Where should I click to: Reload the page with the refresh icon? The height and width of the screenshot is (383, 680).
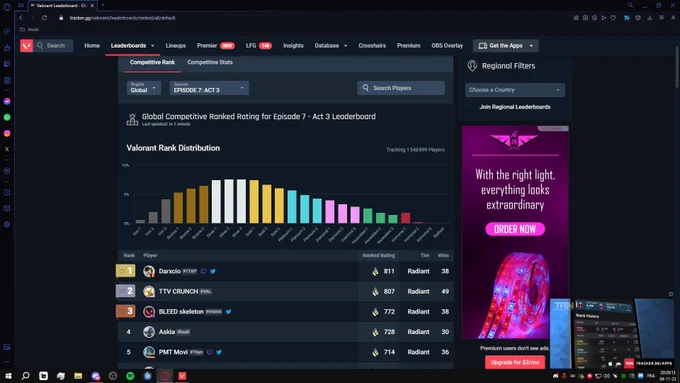click(44, 18)
